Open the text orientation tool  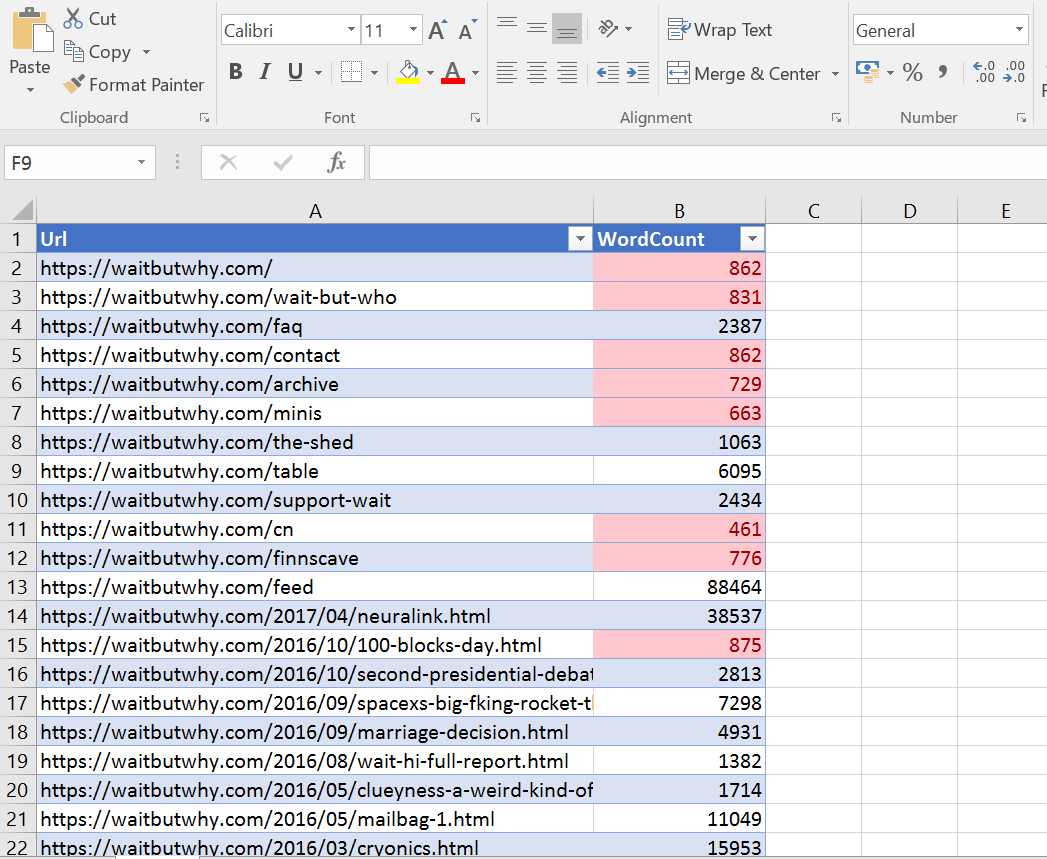[x=608, y=28]
